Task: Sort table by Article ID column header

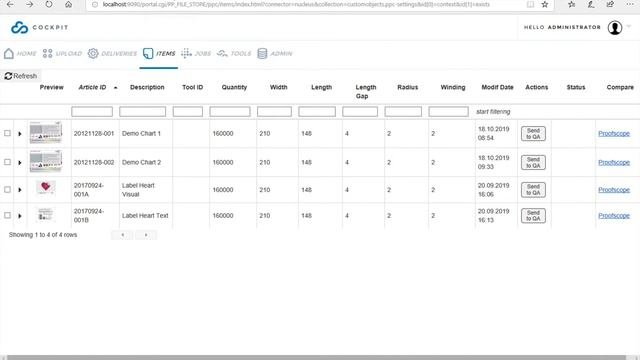Action: (92, 87)
